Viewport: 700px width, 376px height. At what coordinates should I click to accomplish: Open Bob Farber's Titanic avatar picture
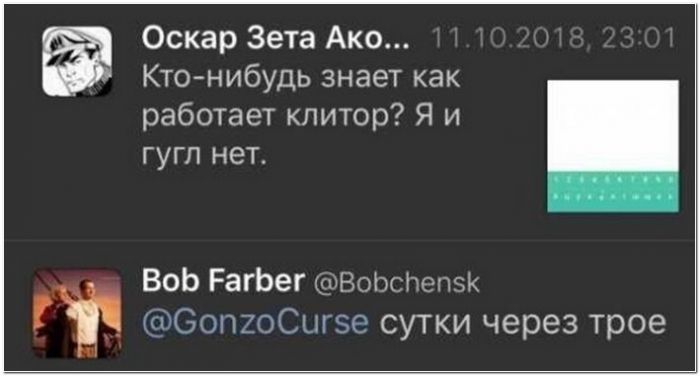(x=78, y=313)
